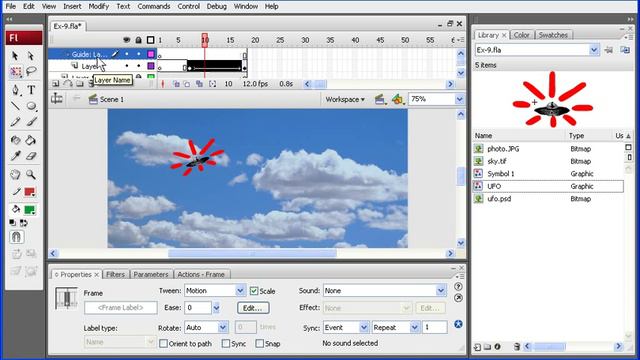Open the Commands menu

[154, 6]
